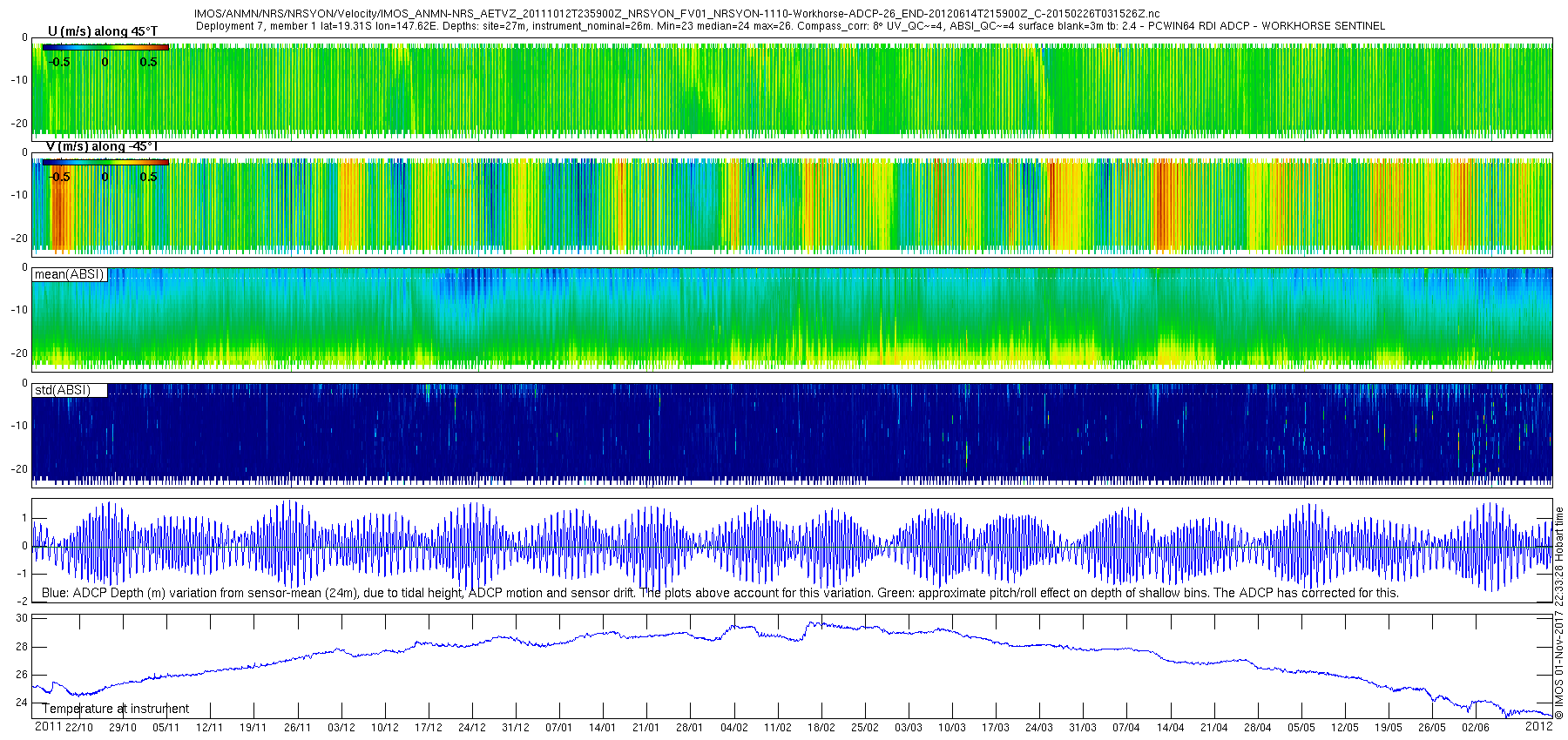This screenshot has width=1568, height=740.
Task: Click the '-0.5' label on the V colorbar
Action: tap(59, 177)
